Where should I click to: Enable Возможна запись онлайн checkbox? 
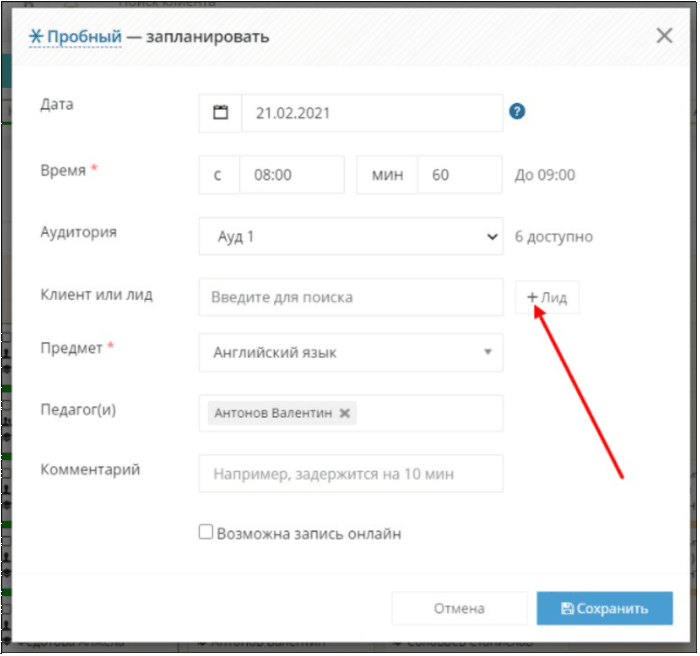click(x=206, y=533)
